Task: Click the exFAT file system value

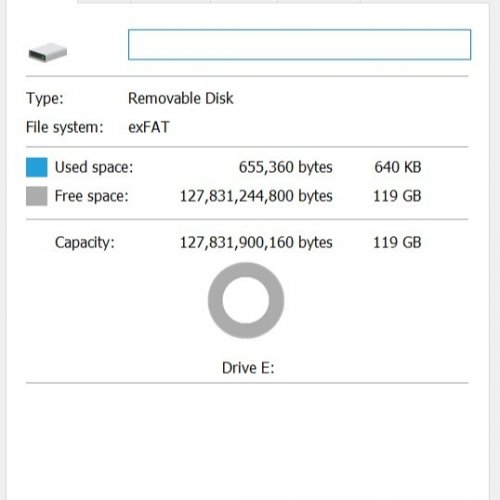Action: pyautogui.click(x=149, y=127)
